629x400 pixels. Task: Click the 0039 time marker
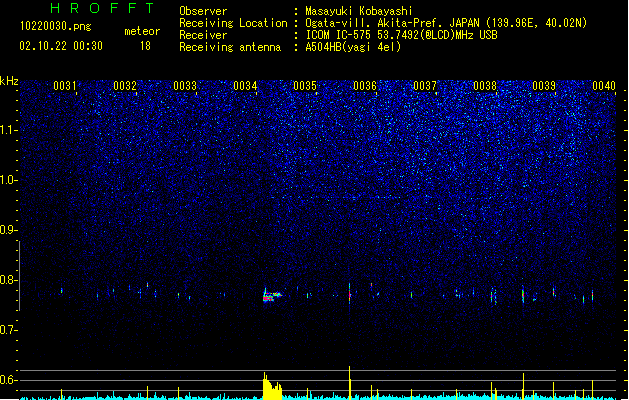544,86
